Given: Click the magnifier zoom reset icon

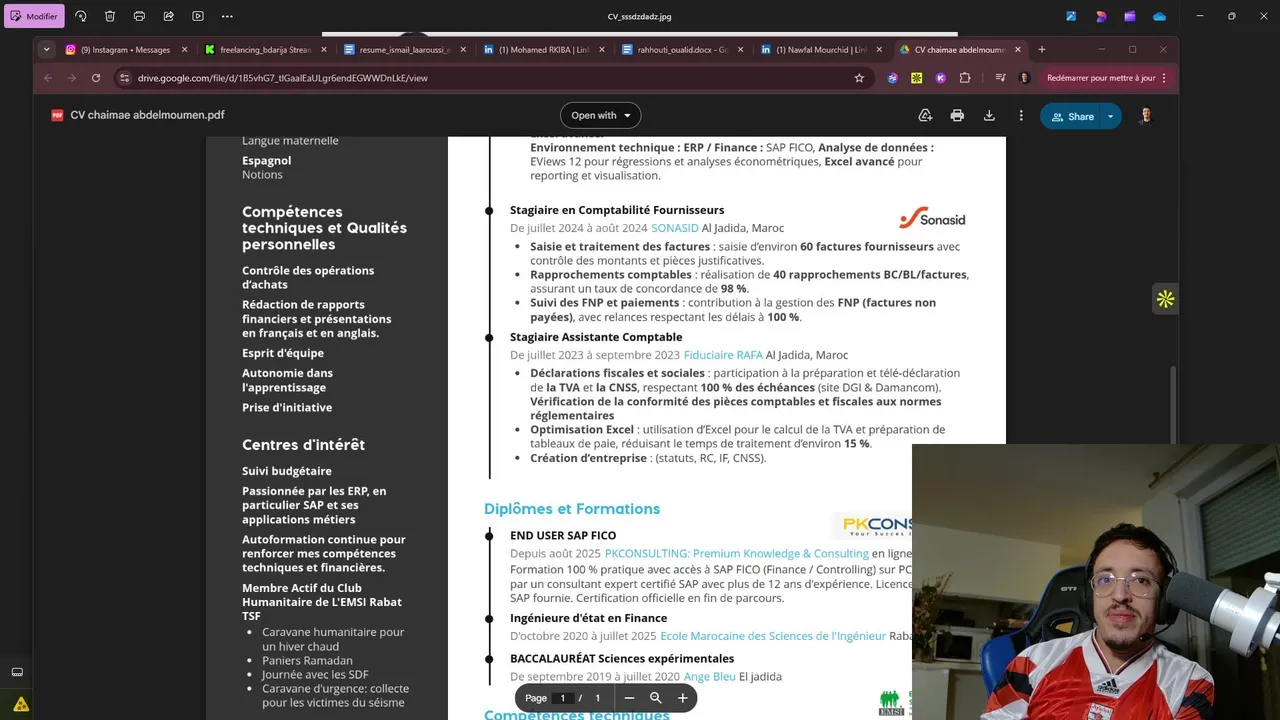Looking at the screenshot, I should pyautogui.click(x=656, y=698).
